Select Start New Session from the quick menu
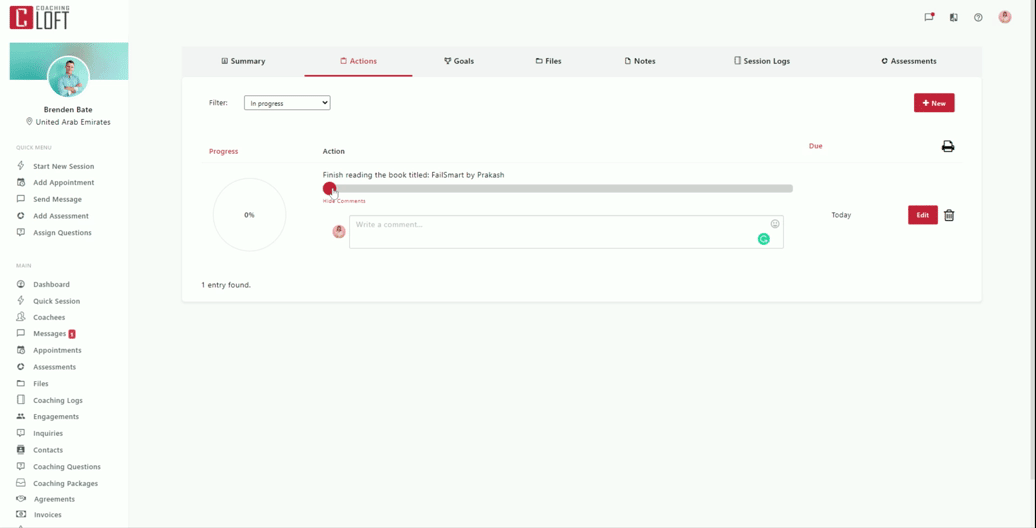Image resolution: width=1036 pixels, height=528 pixels. coord(63,166)
